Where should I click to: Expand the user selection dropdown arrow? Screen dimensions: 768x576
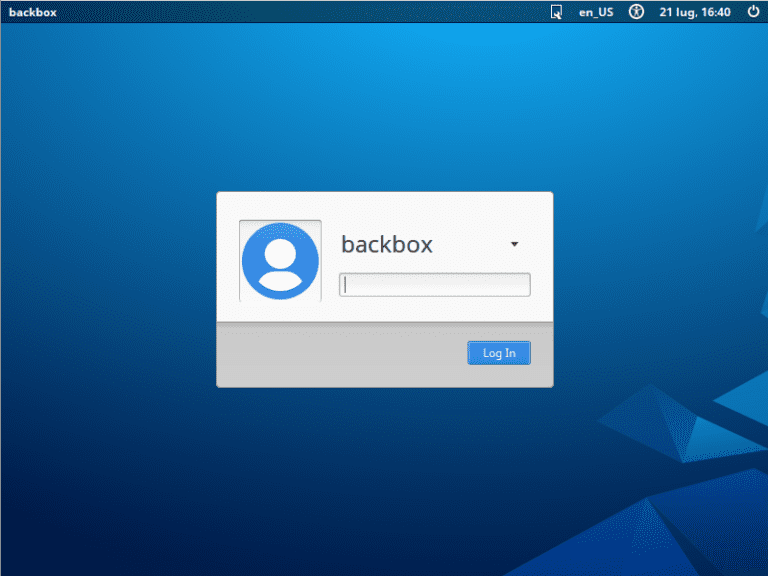514,244
